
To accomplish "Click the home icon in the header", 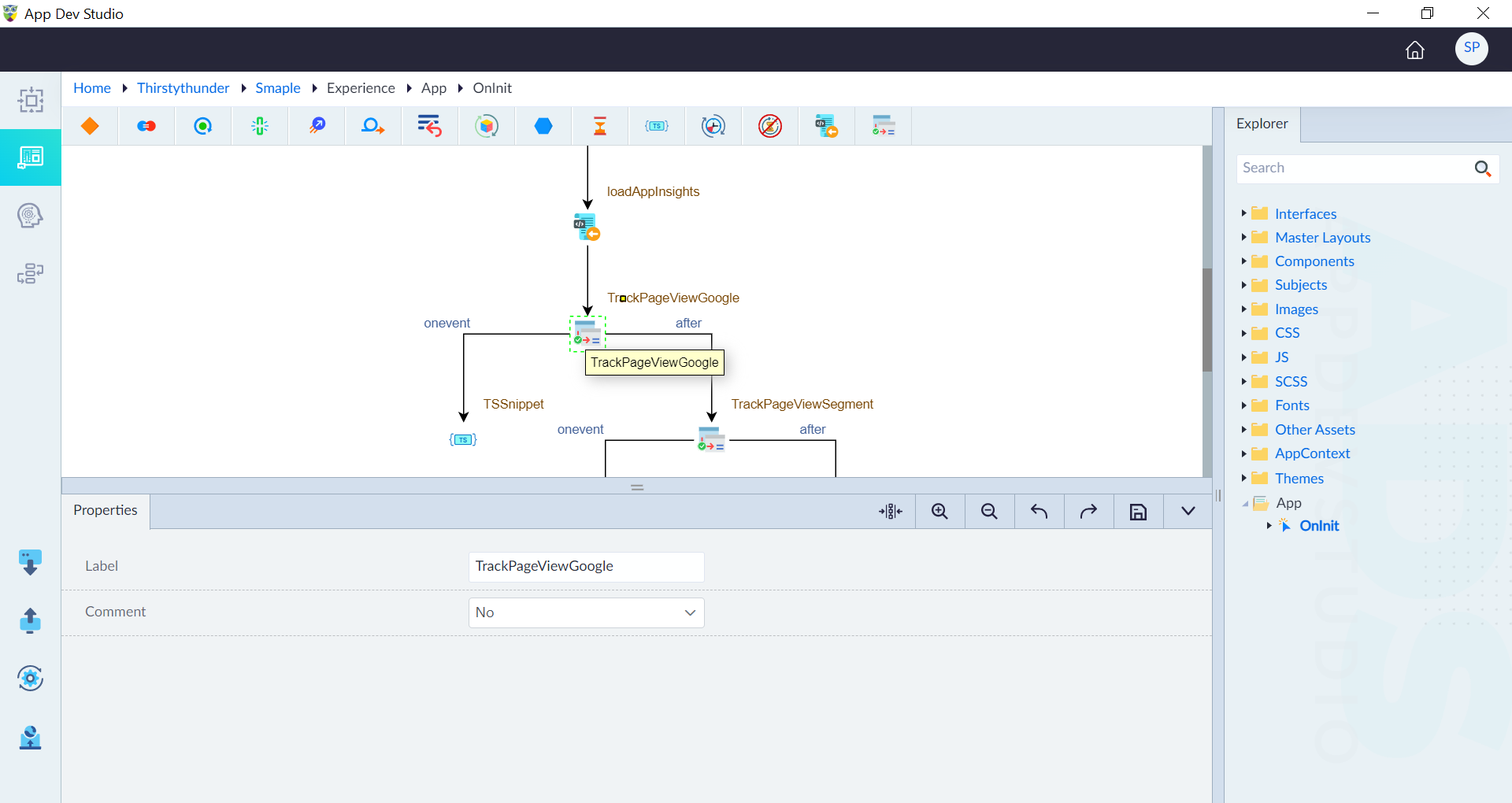I will [x=1415, y=50].
